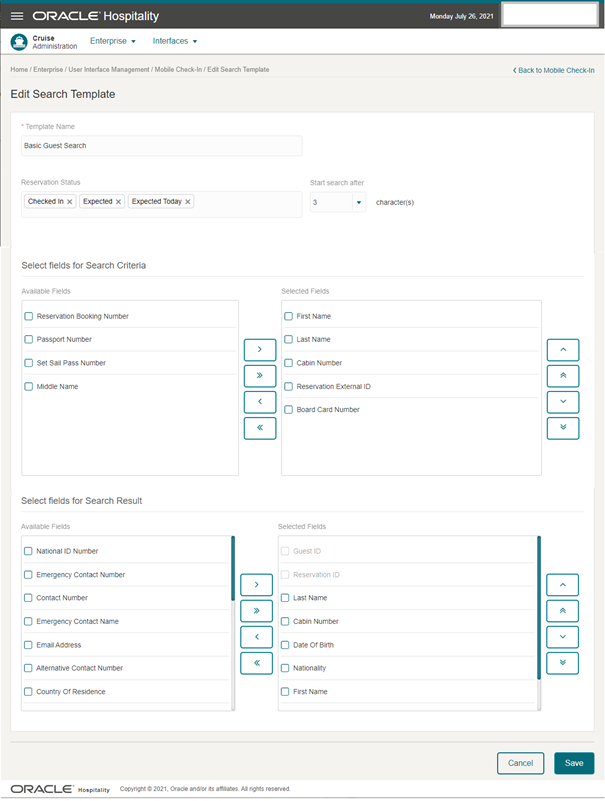Check Passport Number field

(x=29, y=339)
